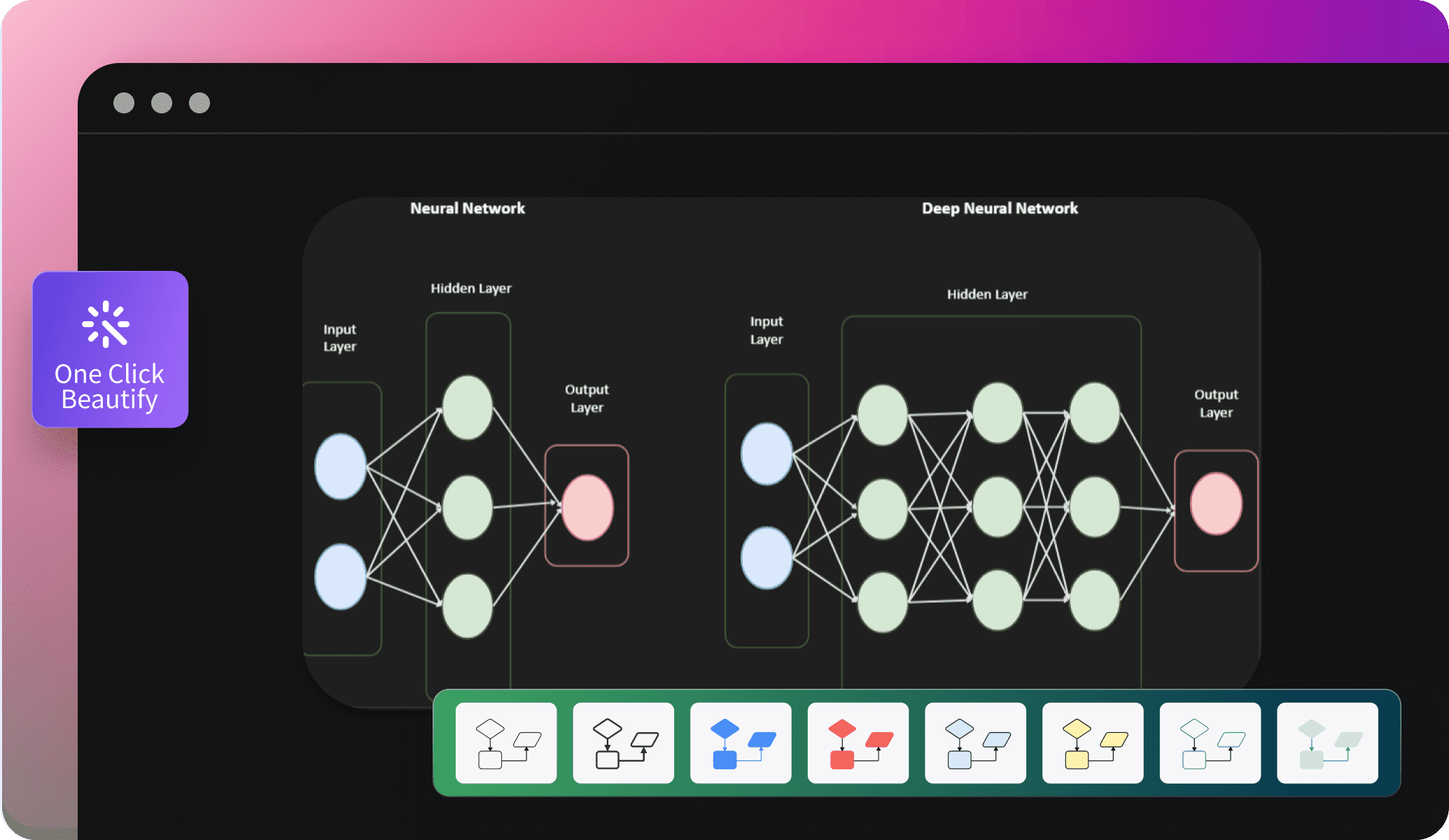Viewport: 1449px width, 840px height.
Task: Select Output Layer label in Neural Network
Action: click(587, 398)
